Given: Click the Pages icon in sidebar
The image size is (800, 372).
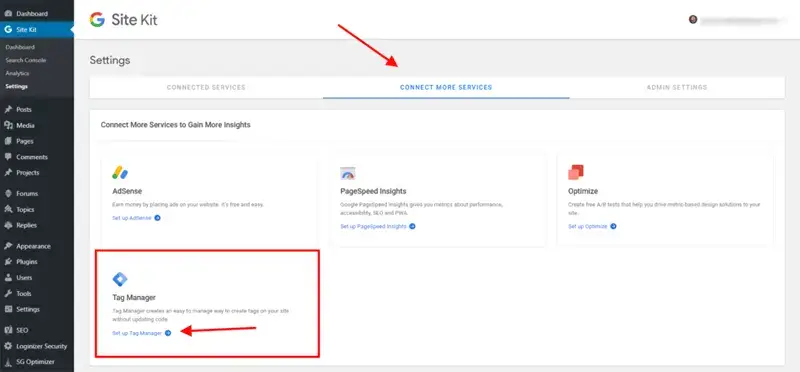Looking at the screenshot, I should pyautogui.click(x=8, y=141).
